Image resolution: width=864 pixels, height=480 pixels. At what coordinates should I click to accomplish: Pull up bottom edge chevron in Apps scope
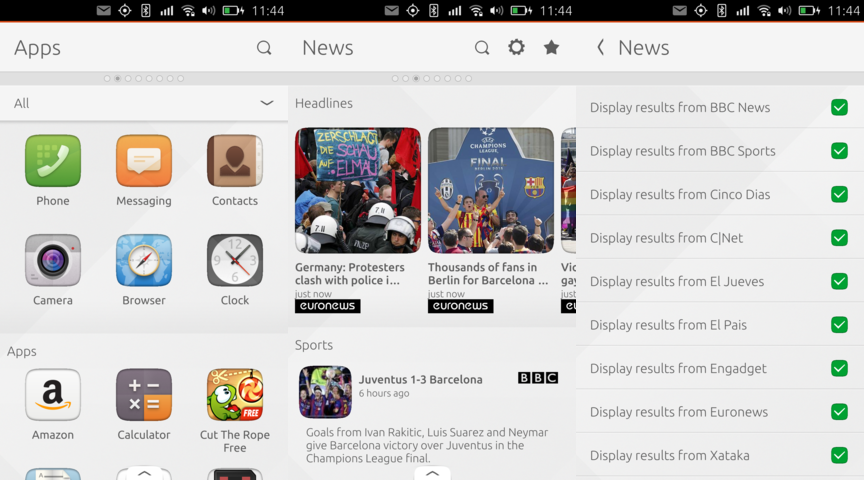click(x=144, y=473)
